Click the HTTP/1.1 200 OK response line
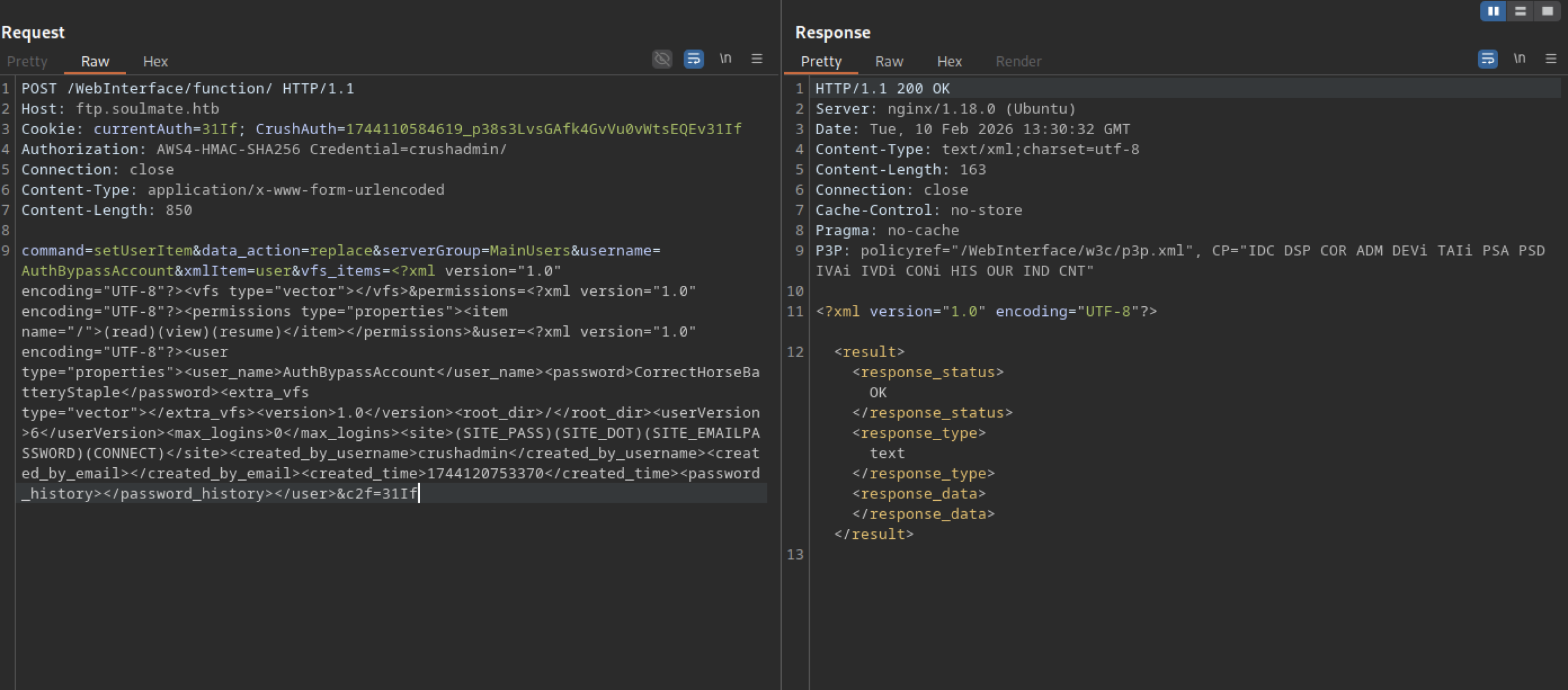The height and width of the screenshot is (690, 1568). pos(882,89)
